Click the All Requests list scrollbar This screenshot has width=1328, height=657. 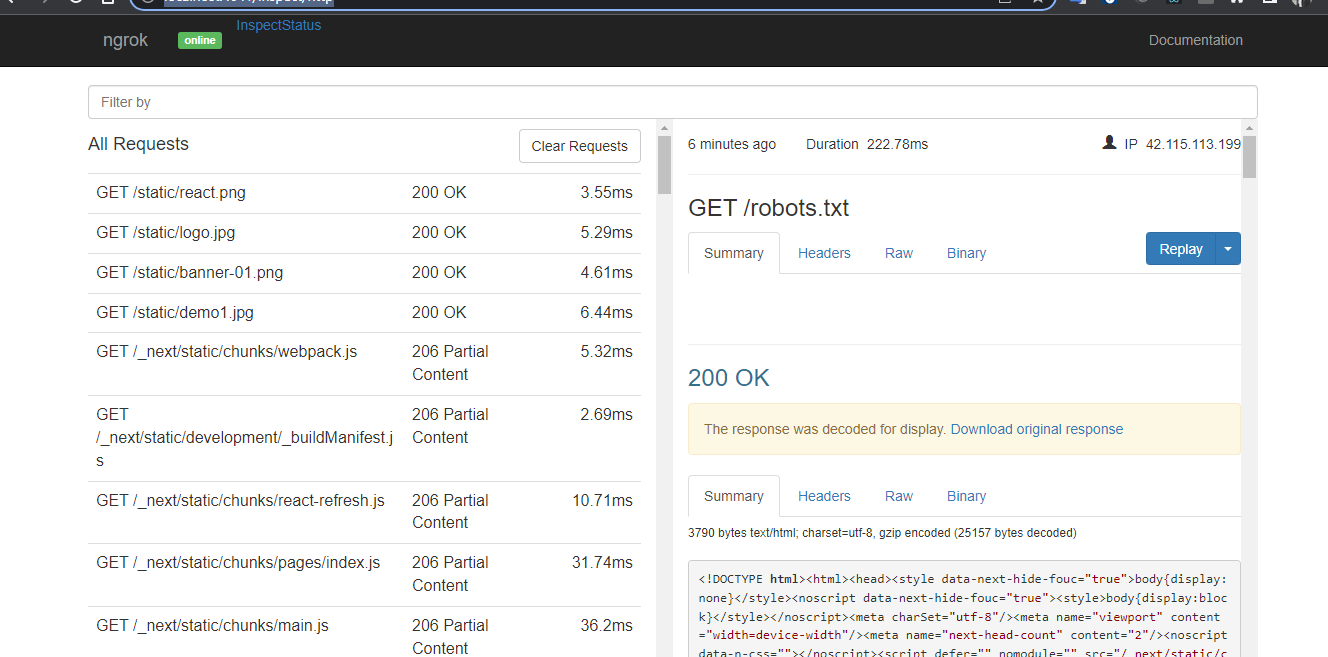point(664,163)
